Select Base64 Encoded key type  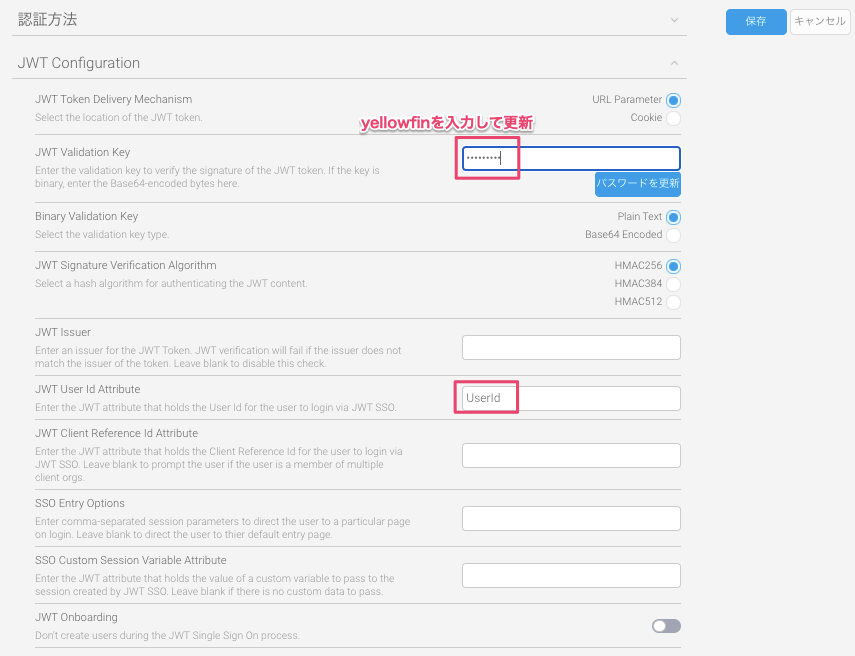(673, 235)
